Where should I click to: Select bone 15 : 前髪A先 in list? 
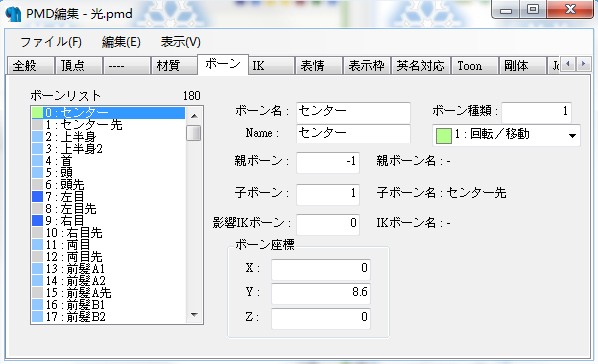pos(108,293)
